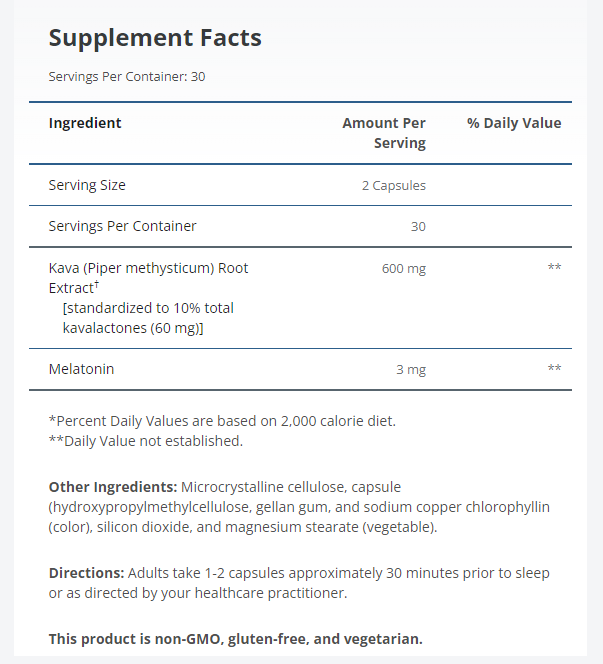
Task: Click the 'Servings Per Container: 30' line under heading
Action: tap(127, 76)
